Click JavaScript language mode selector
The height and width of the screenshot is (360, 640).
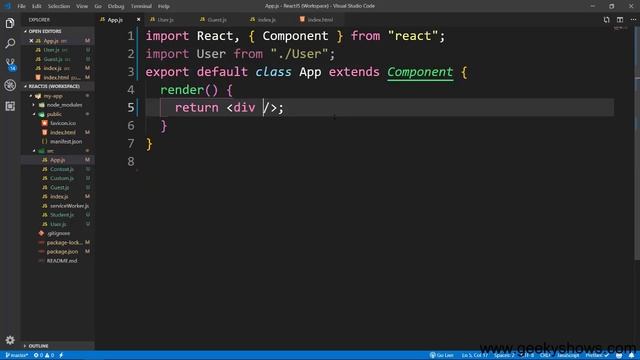coord(568,356)
